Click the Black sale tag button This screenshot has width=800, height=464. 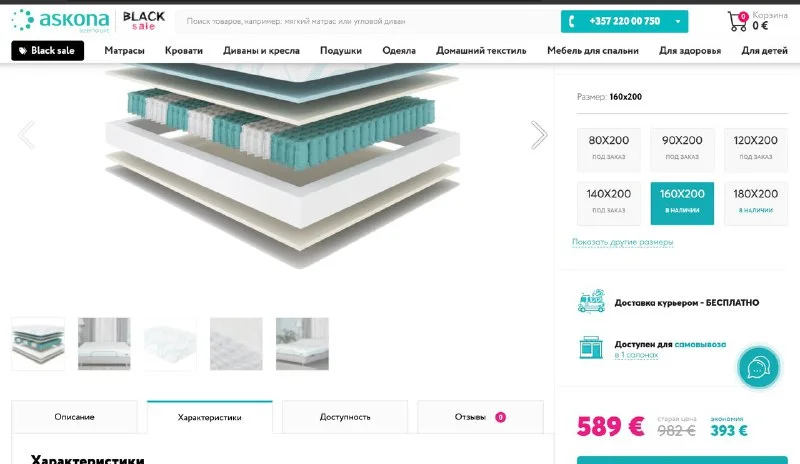(x=47, y=51)
